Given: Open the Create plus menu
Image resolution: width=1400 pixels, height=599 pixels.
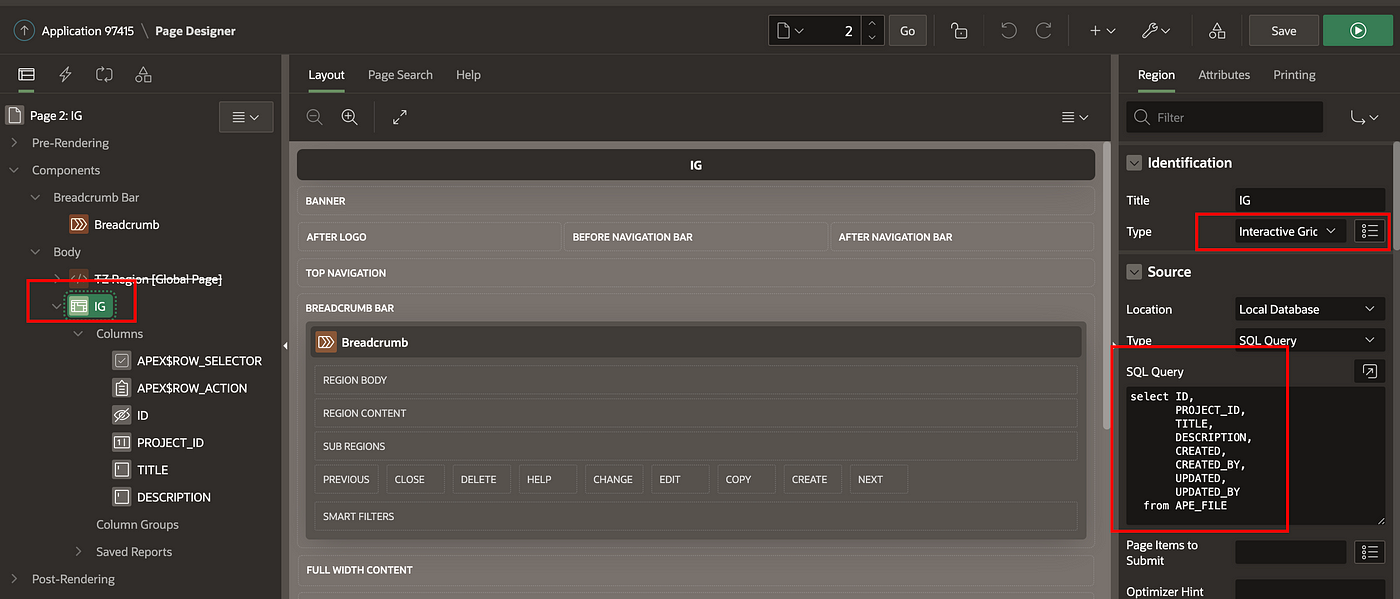Looking at the screenshot, I should coord(1102,31).
